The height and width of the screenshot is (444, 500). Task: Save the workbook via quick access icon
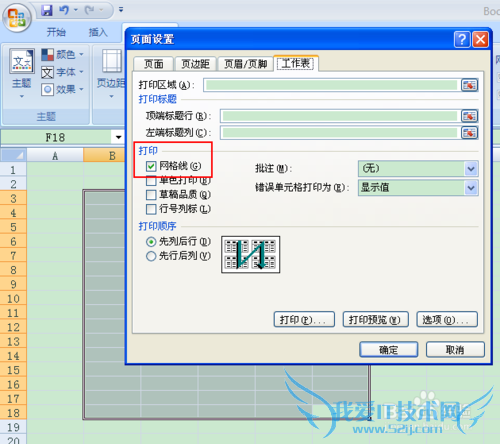[47, 10]
